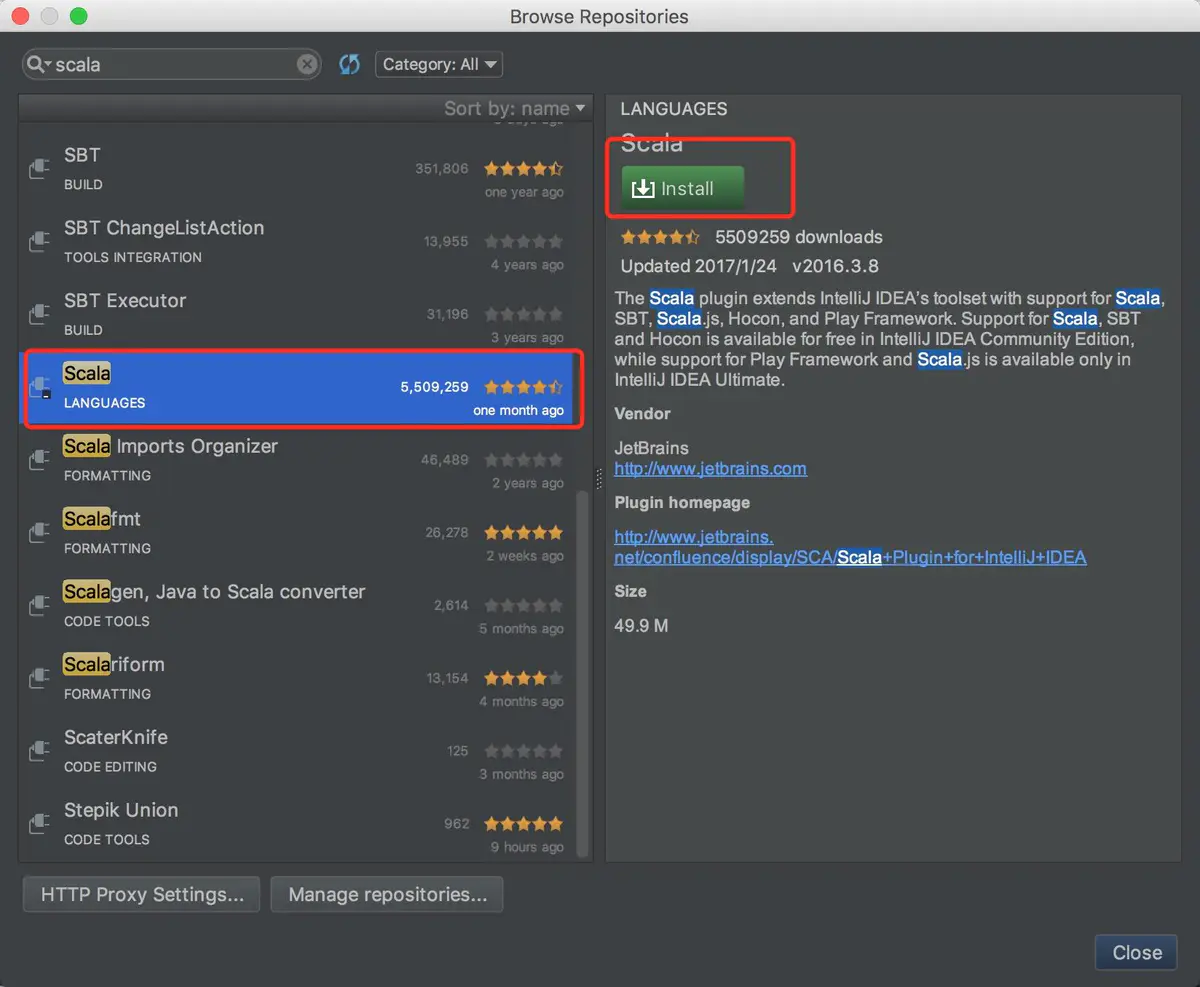Click the SBT plugin icon
The height and width of the screenshot is (987, 1200).
pos(39,168)
